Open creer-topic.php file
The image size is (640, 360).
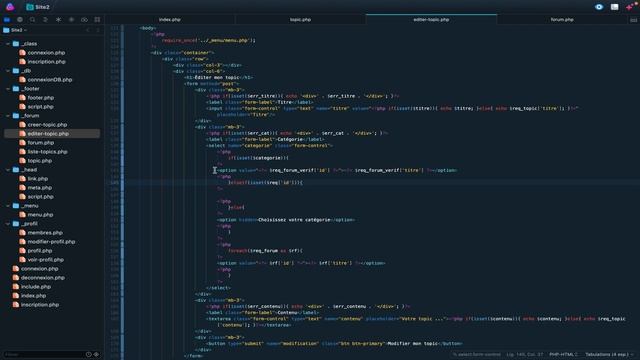[47, 124]
